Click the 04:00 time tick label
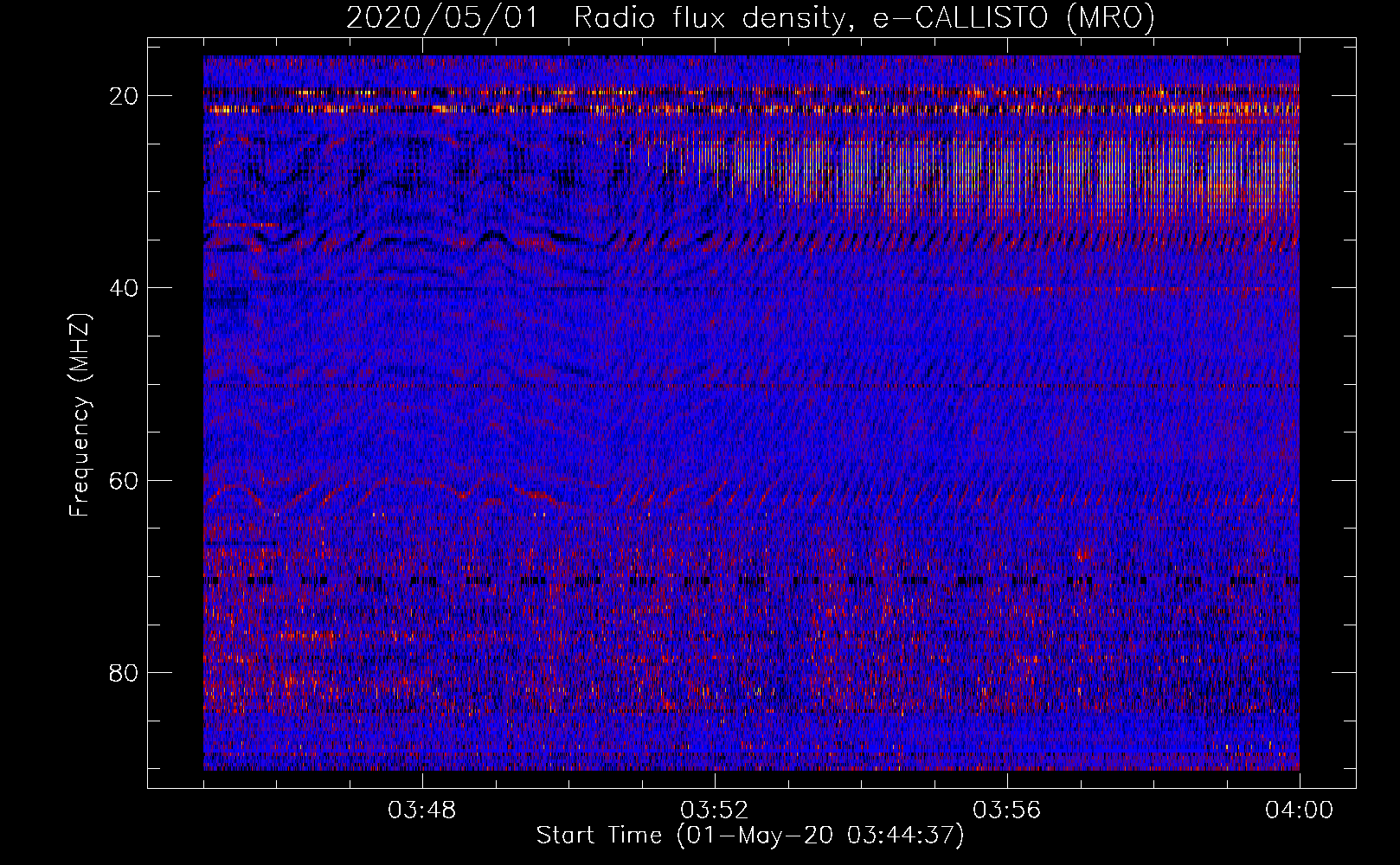This screenshot has width=1400, height=865. coord(1300,811)
